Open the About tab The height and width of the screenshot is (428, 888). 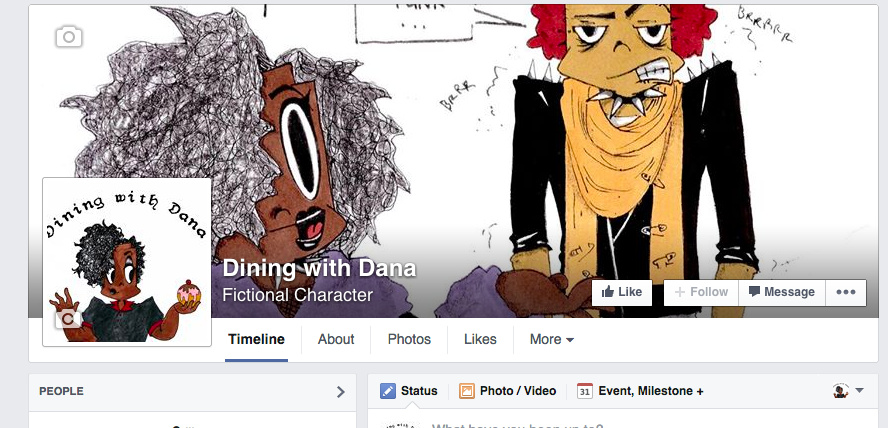(x=336, y=339)
